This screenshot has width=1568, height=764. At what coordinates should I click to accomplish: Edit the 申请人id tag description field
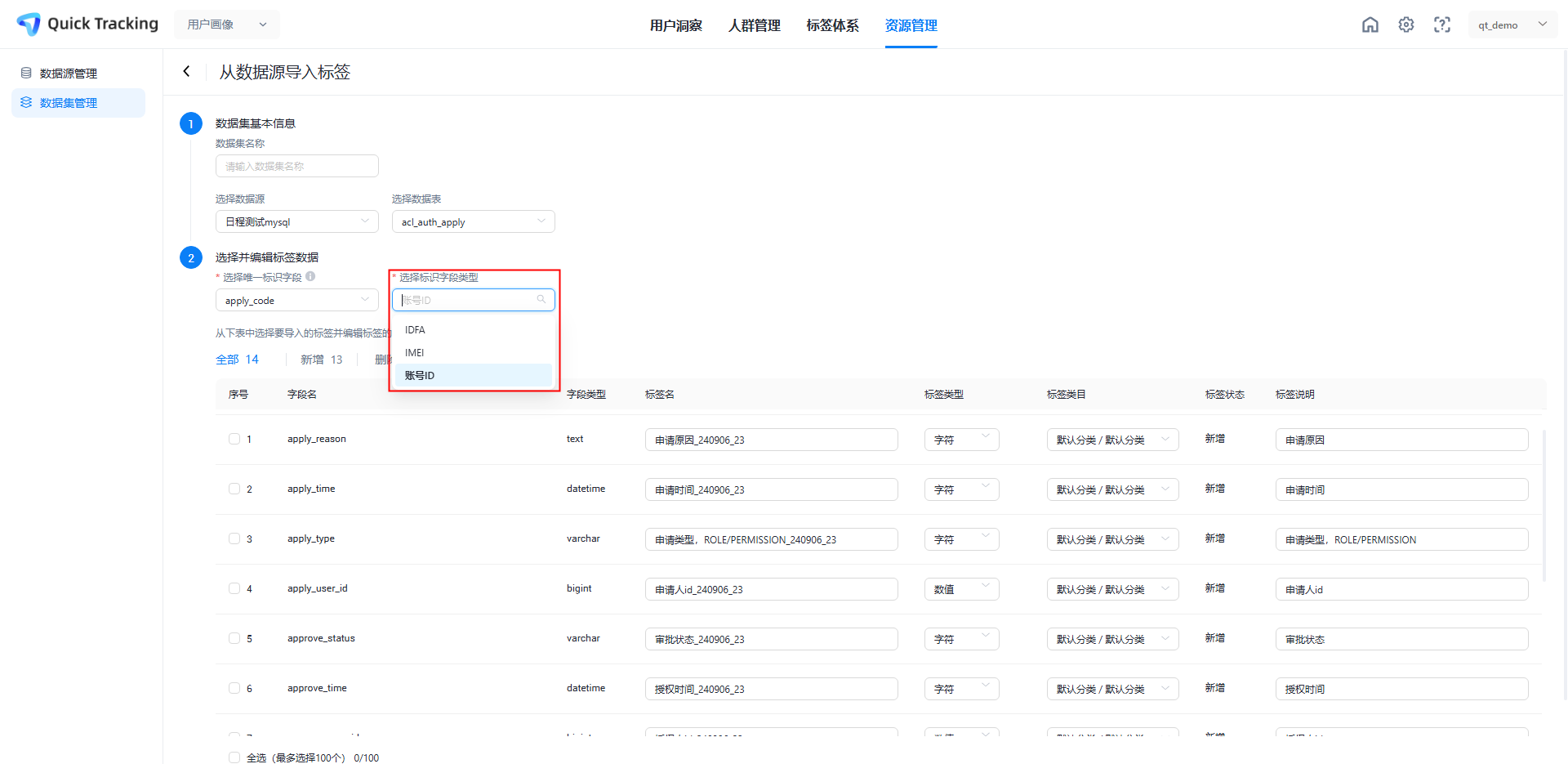(x=1402, y=589)
